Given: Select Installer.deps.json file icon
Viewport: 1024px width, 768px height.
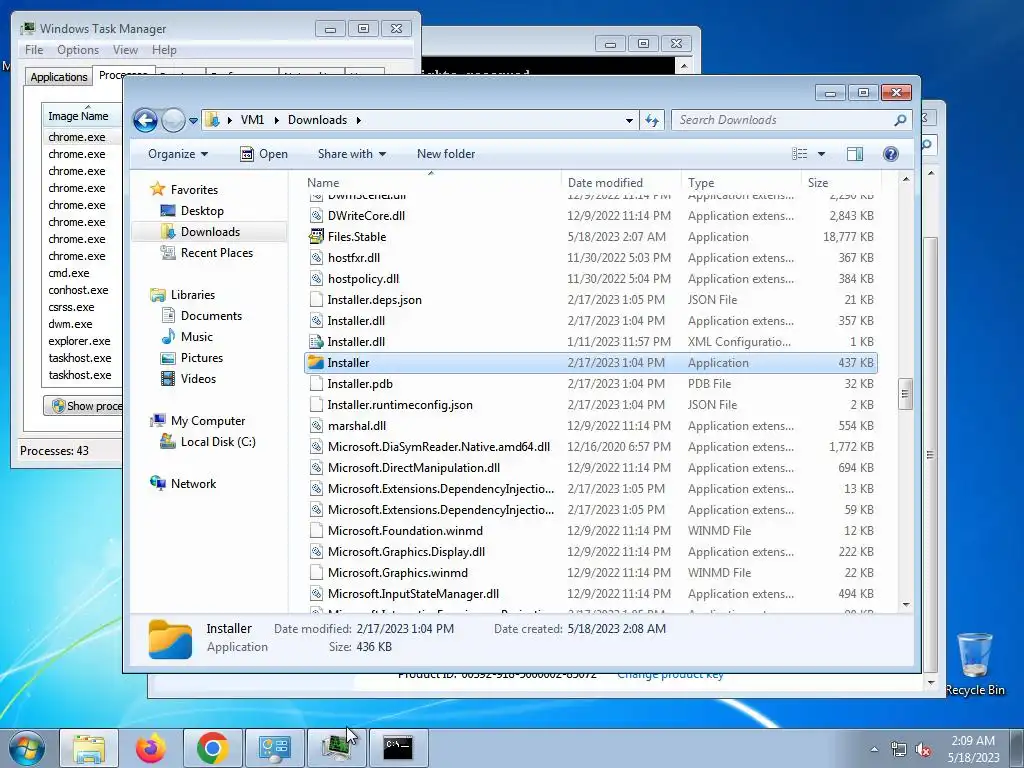Looking at the screenshot, I should [x=316, y=300].
